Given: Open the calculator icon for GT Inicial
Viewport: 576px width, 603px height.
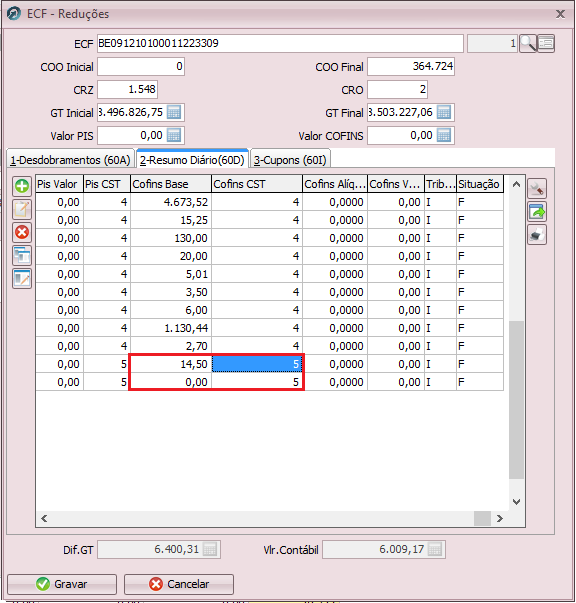Looking at the screenshot, I should tap(174, 113).
